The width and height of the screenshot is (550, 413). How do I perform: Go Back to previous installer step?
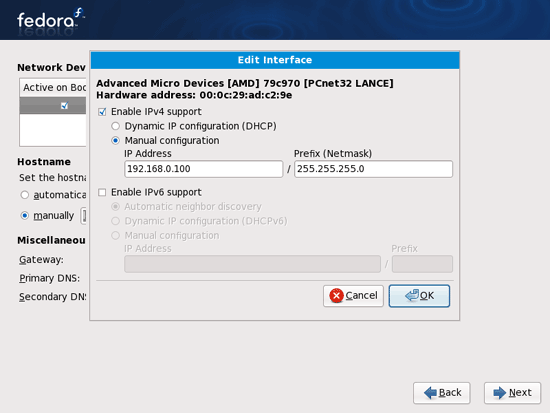point(442,393)
